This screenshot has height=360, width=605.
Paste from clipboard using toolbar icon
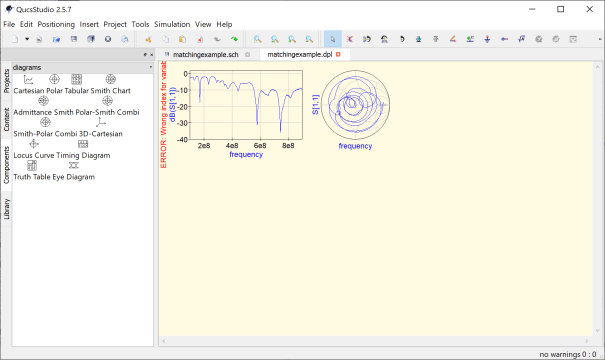(x=183, y=39)
